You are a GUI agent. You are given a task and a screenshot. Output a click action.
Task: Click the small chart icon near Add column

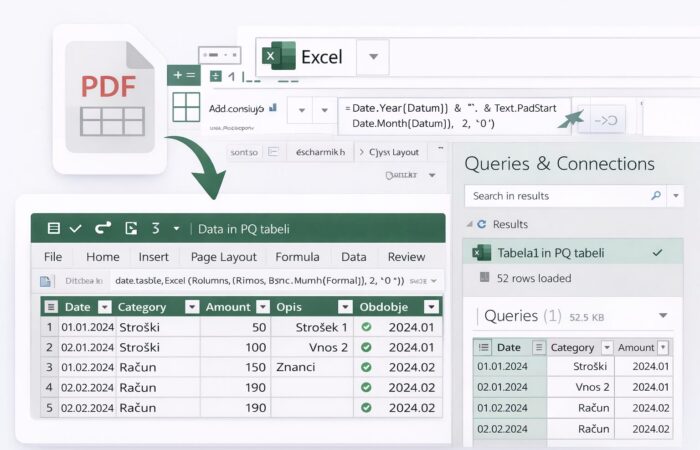273,108
